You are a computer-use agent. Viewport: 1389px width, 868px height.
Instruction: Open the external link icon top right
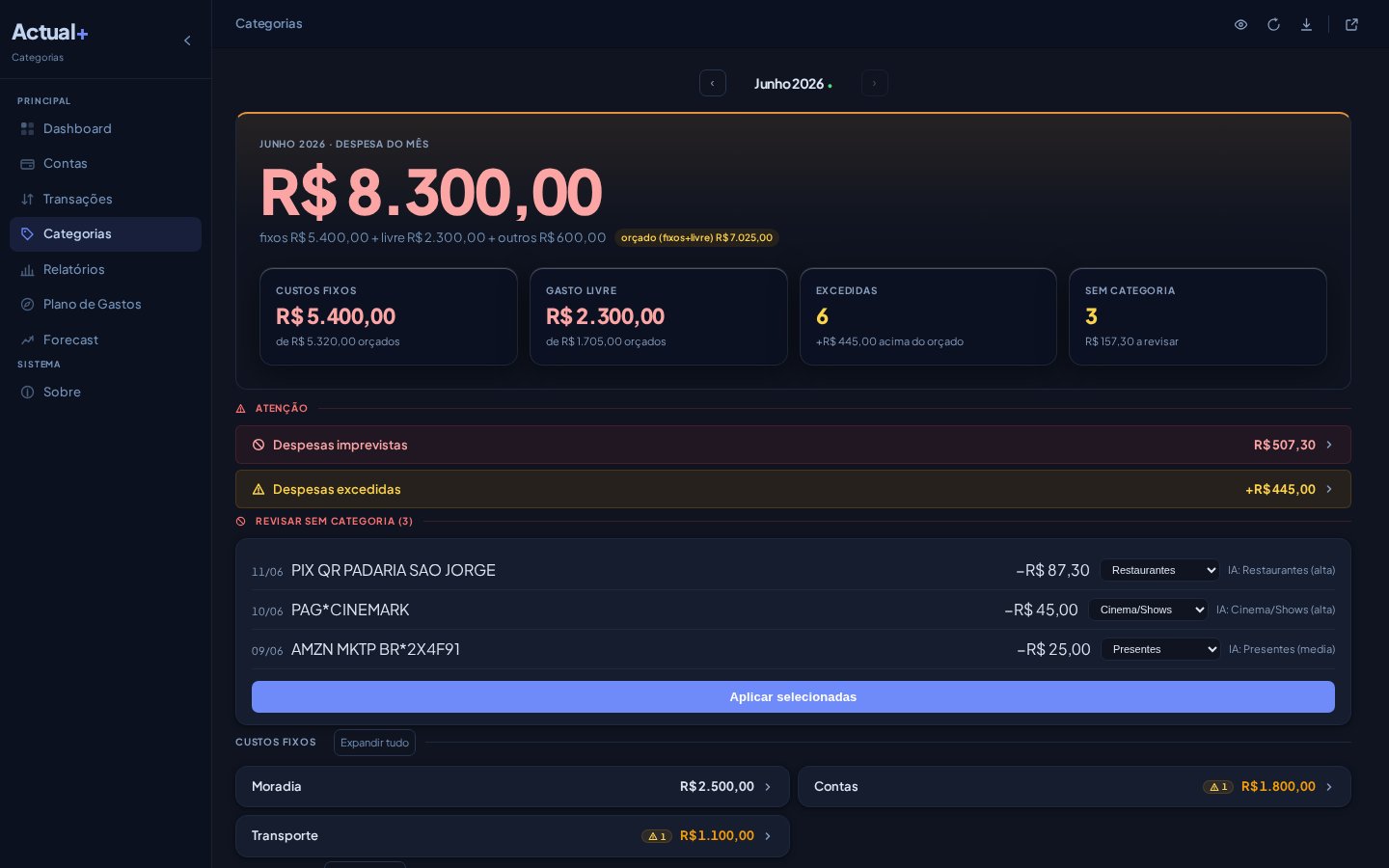pos(1351,24)
